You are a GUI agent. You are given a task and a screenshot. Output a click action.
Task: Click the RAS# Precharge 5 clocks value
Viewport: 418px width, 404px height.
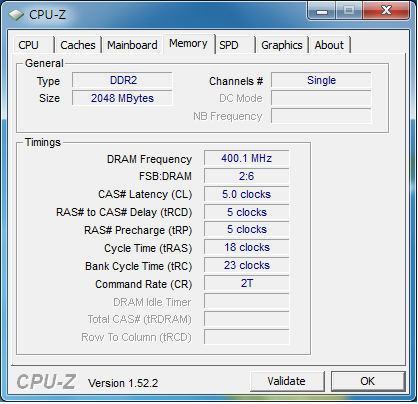pyautogui.click(x=247, y=229)
